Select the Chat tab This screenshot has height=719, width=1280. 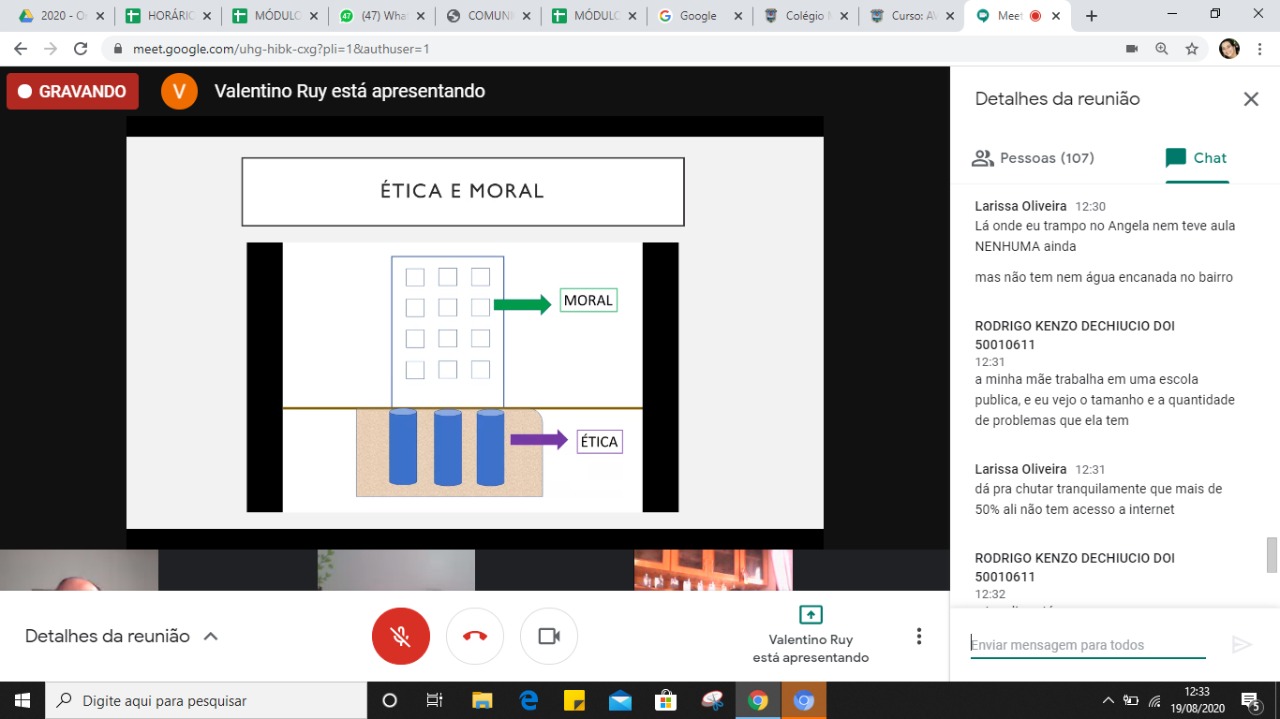coord(1196,158)
